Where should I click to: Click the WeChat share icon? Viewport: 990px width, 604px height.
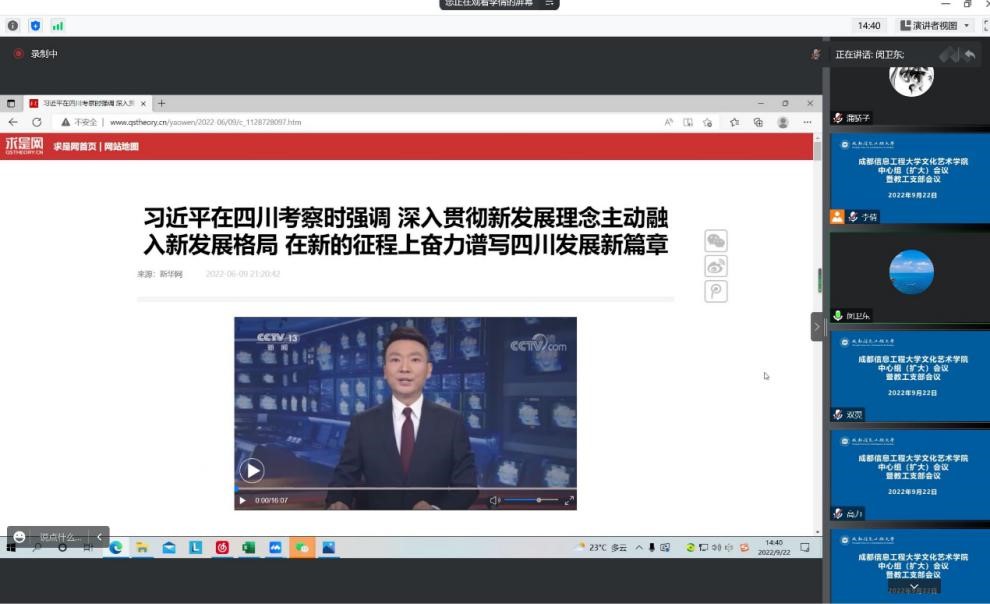[x=716, y=240]
